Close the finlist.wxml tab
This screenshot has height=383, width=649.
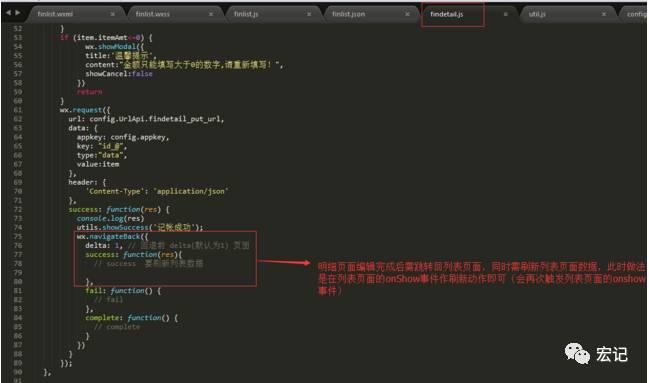click(113, 14)
